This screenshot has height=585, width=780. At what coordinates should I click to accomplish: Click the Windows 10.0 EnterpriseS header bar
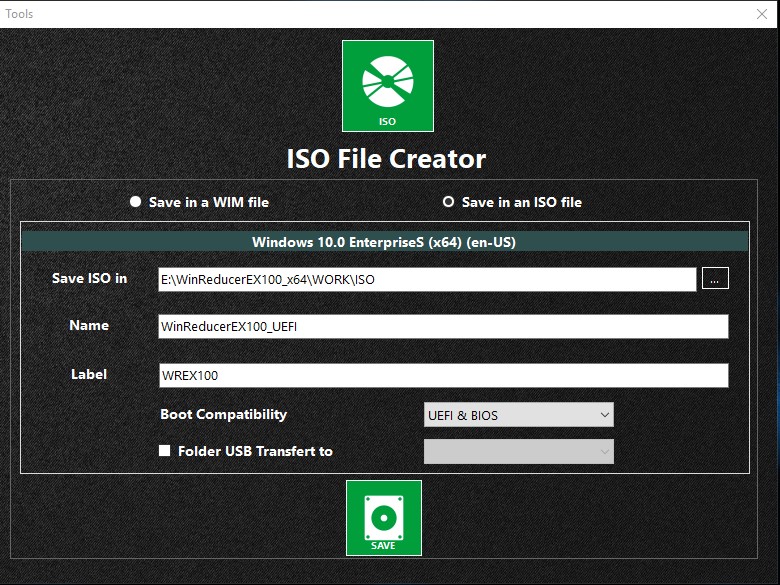(385, 242)
